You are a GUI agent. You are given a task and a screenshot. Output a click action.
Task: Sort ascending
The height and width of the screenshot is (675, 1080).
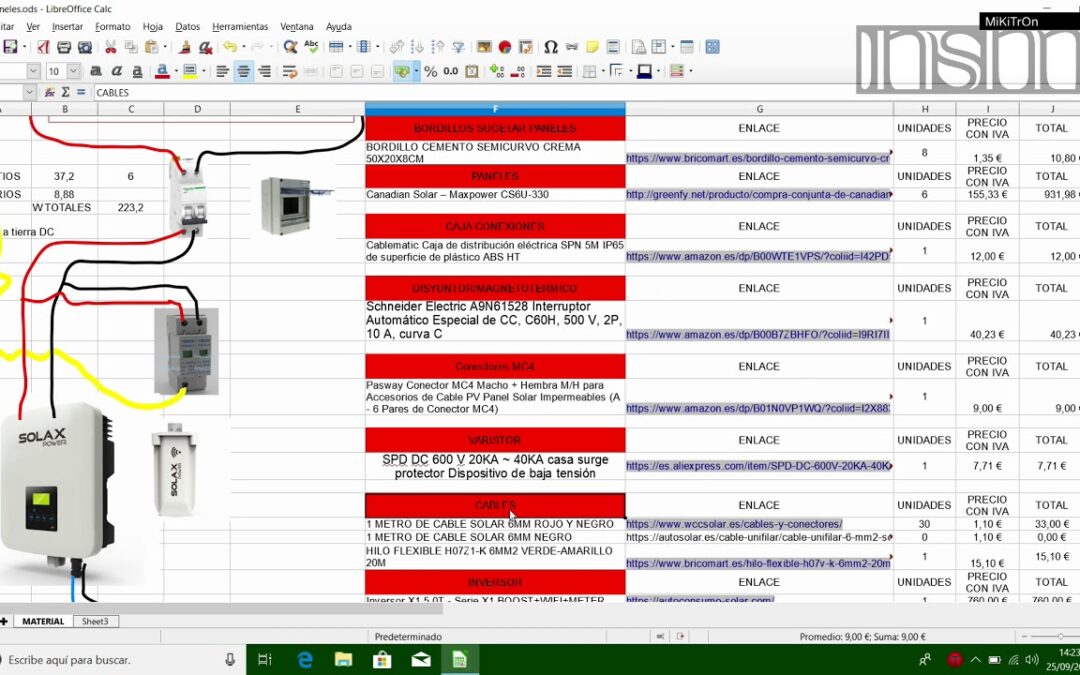[x=417, y=47]
